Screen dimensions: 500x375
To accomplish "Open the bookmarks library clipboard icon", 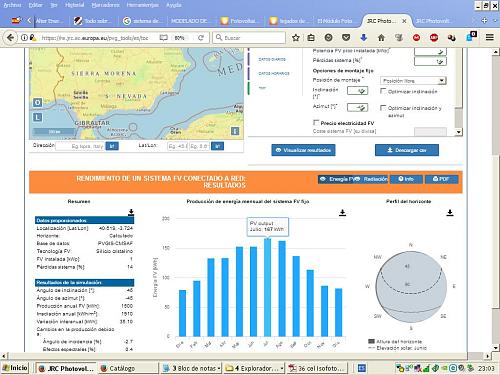I will [311, 38].
